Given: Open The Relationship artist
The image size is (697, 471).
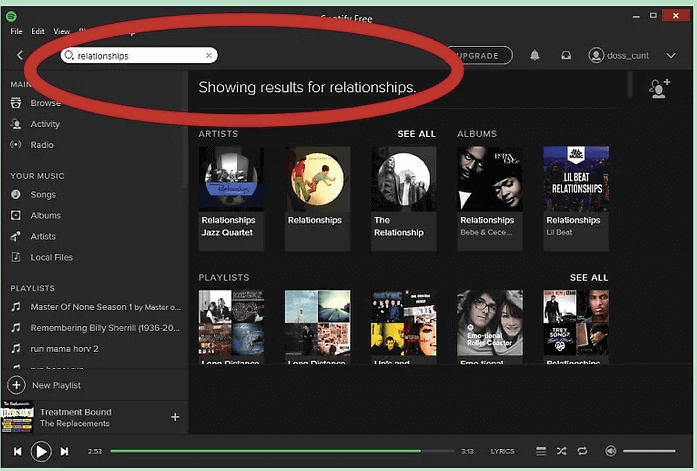Looking at the screenshot, I should [404, 199].
